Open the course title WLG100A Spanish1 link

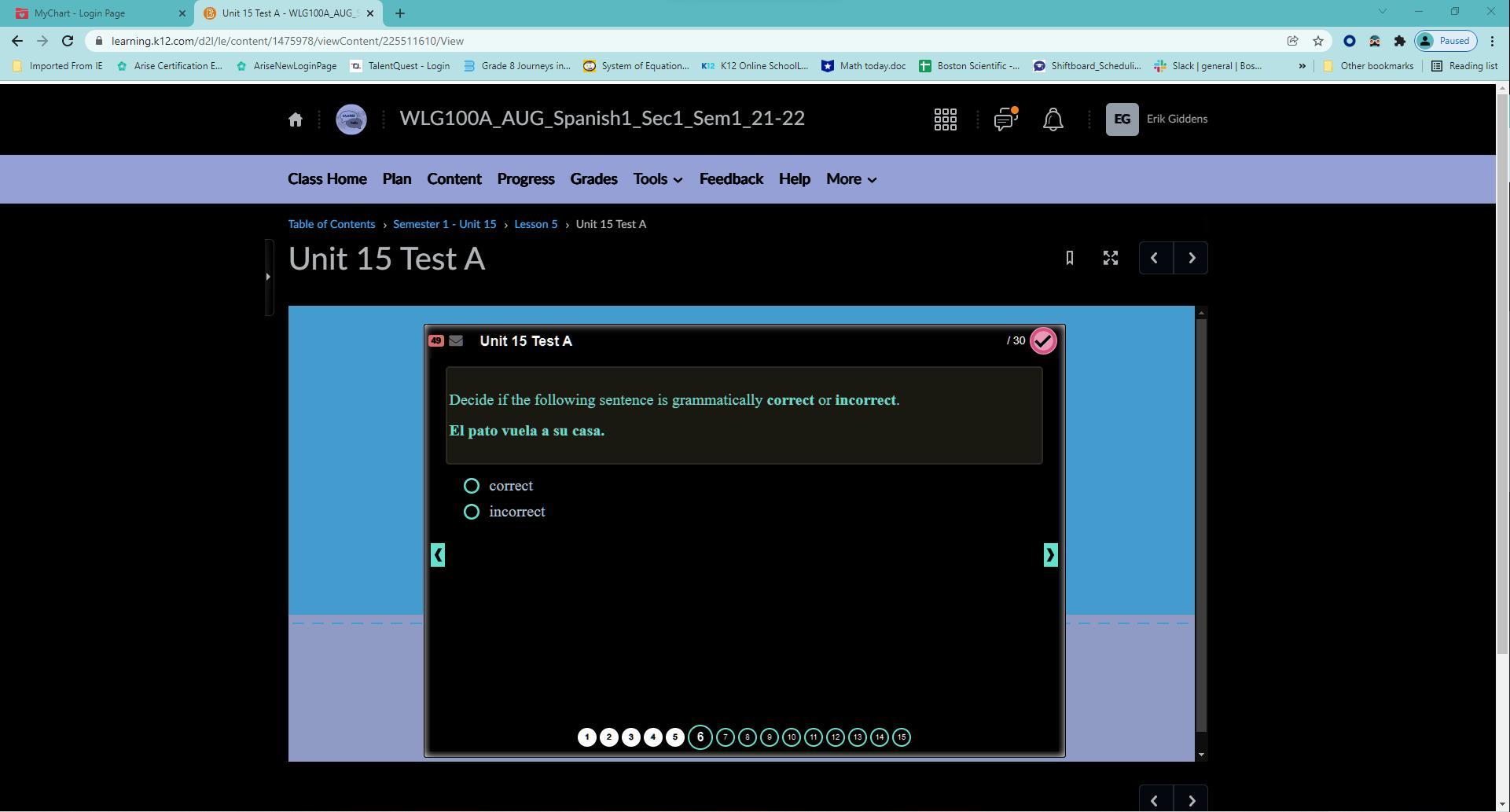click(602, 119)
